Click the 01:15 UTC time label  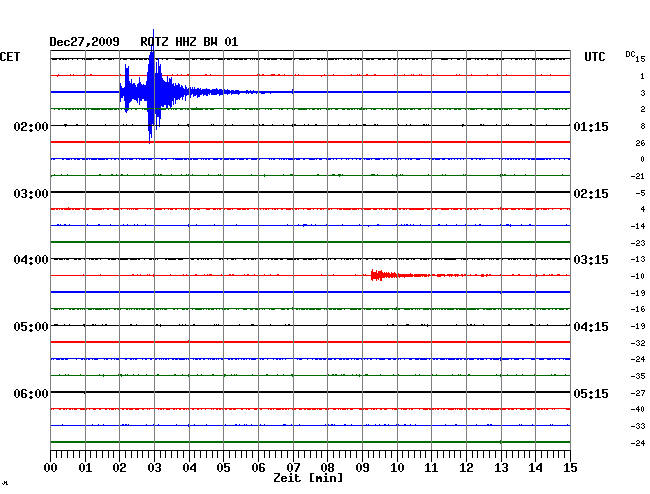[591, 126]
